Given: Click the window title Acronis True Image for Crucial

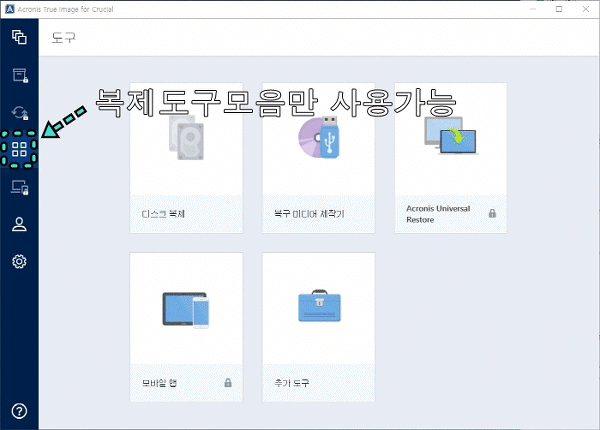Looking at the screenshot, I should 65,9.
